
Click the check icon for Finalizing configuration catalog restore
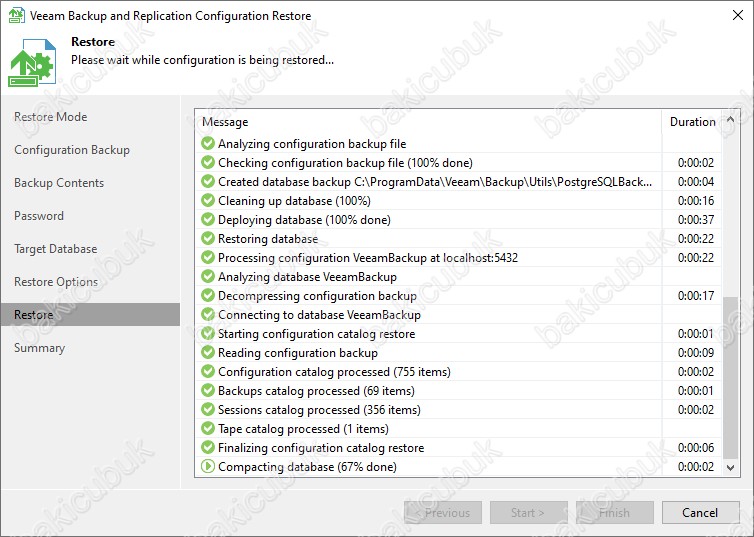[x=208, y=447]
